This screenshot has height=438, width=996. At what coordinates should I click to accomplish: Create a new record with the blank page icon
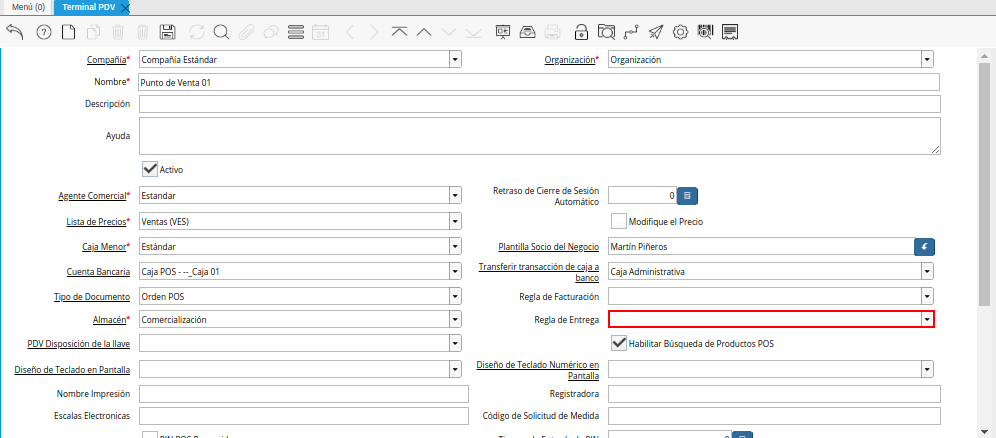tap(68, 32)
